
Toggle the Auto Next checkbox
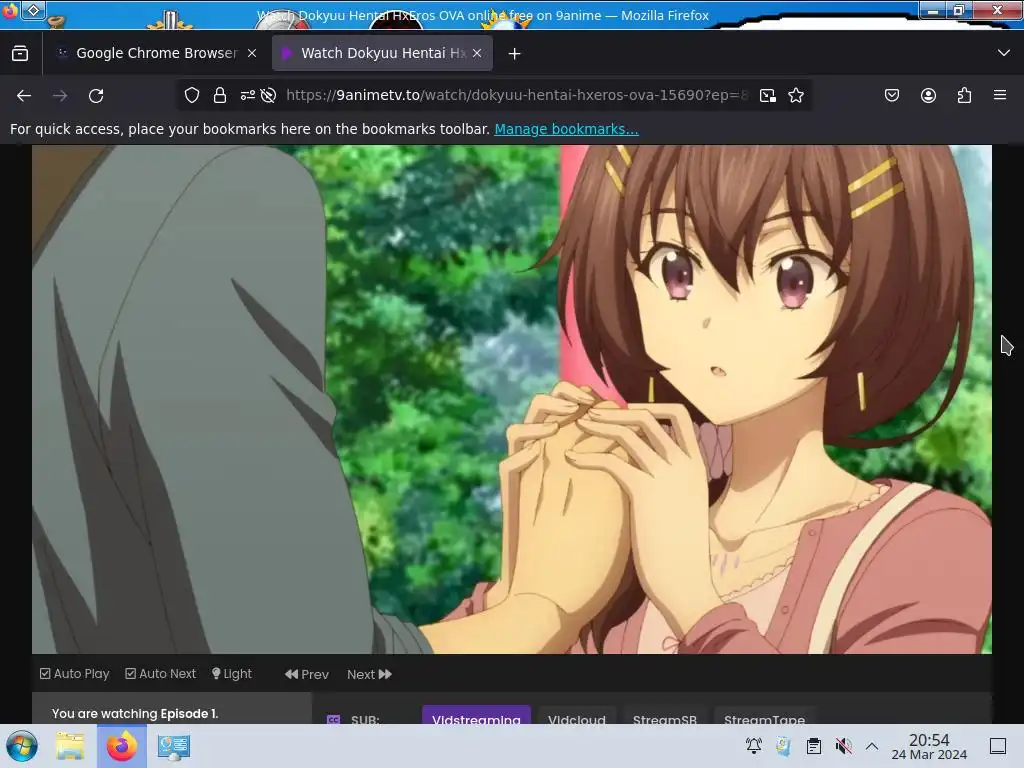click(x=161, y=673)
